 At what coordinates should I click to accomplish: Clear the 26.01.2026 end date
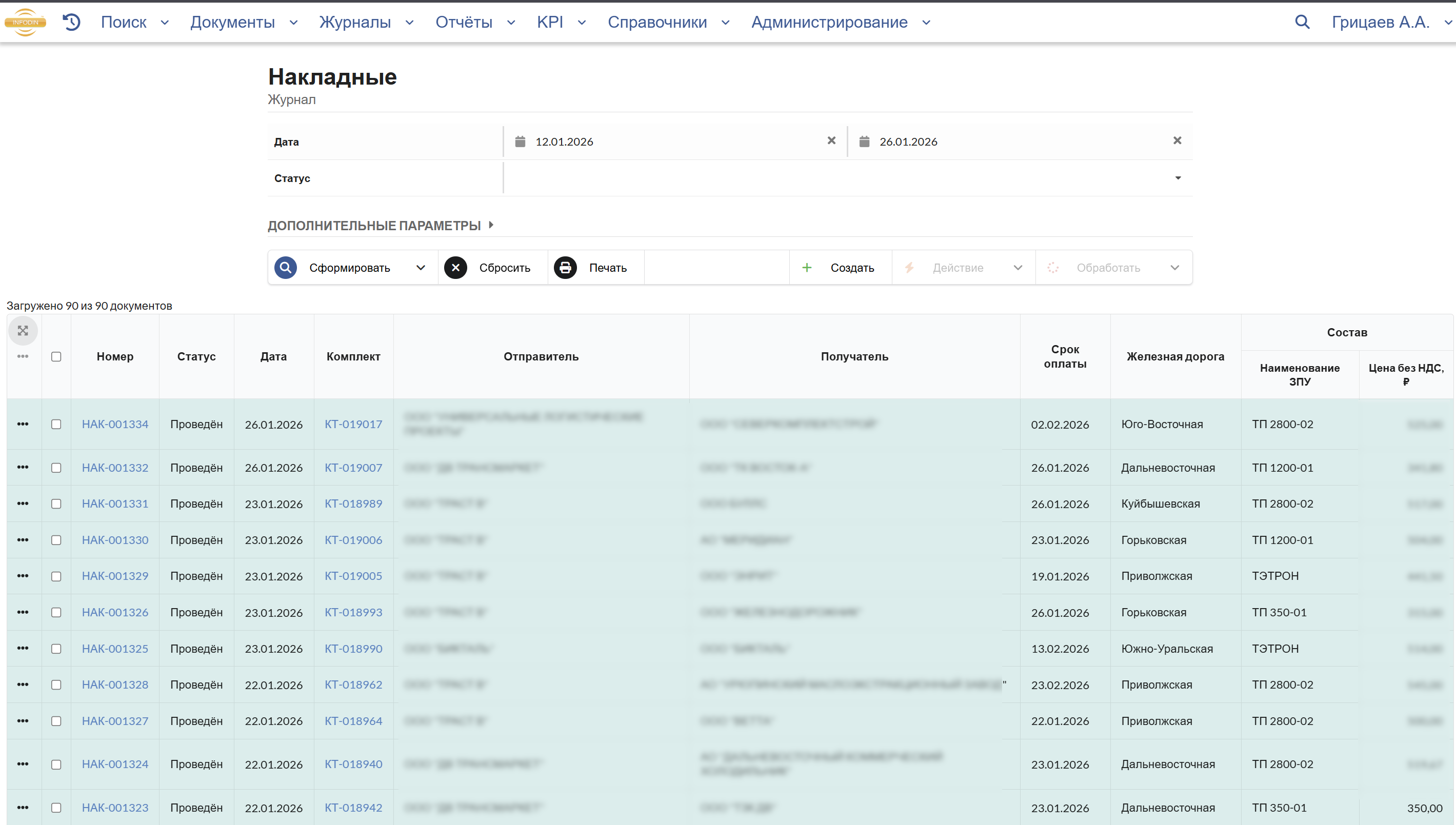[1176, 140]
